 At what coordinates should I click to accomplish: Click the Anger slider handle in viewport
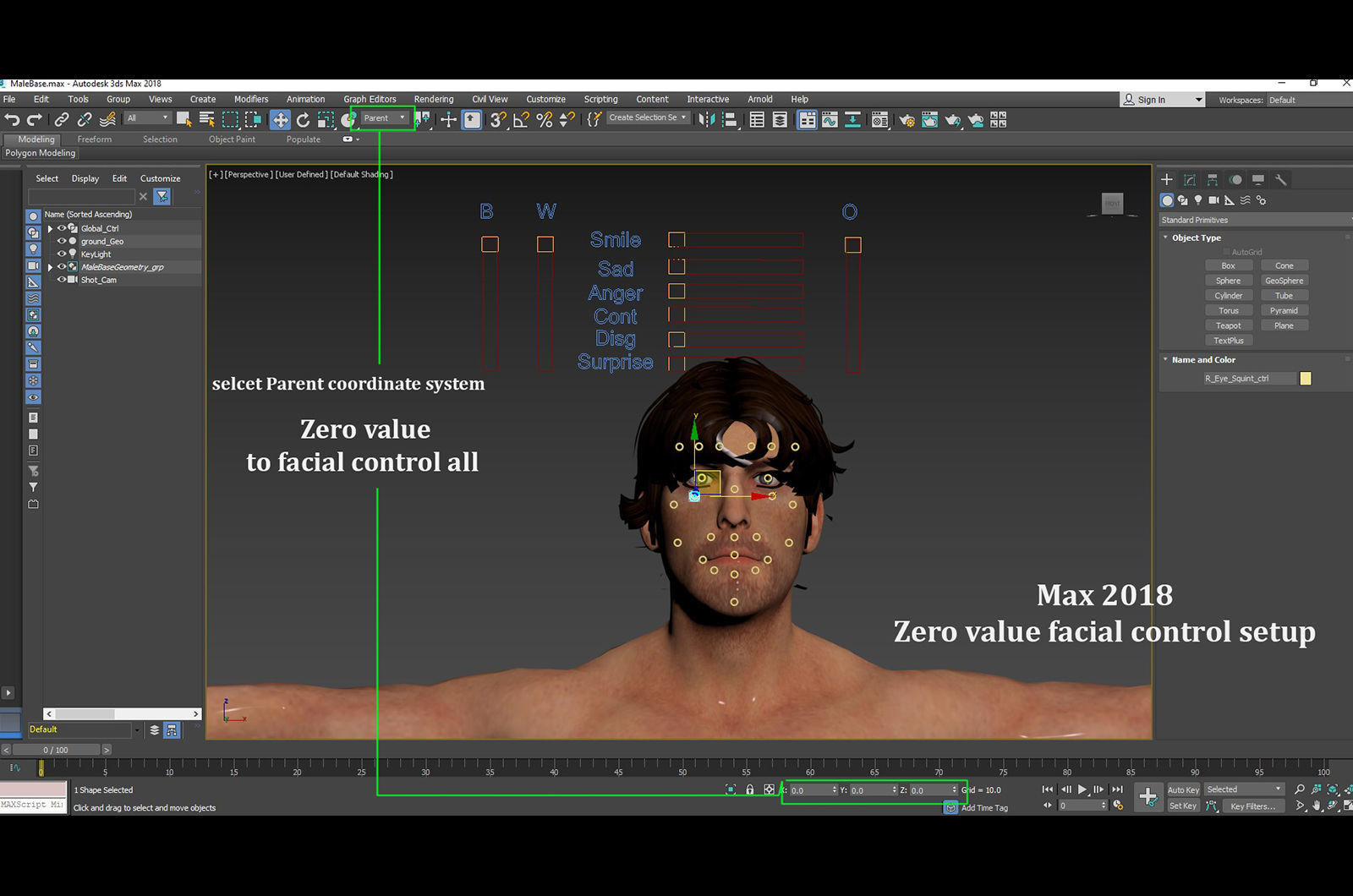[x=676, y=292]
